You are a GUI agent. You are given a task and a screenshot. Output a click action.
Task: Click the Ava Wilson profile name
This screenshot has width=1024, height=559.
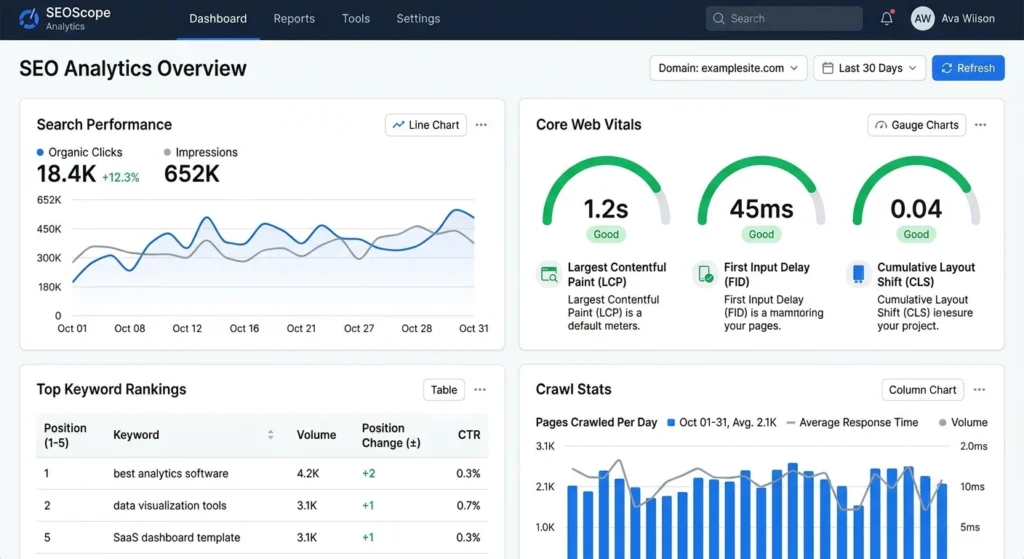(x=968, y=18)
